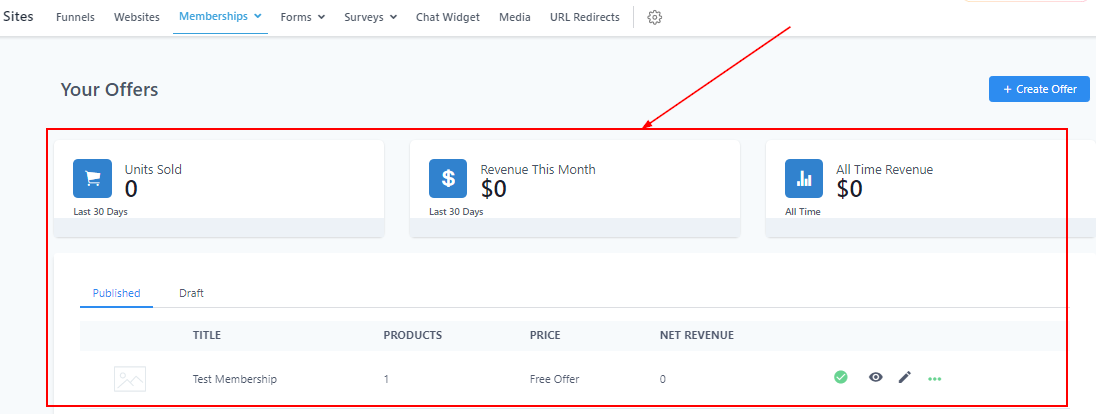The image size is (1096, 414).
Task: Click the Revenue This Month dollar icon
Action: click(448, 178)
